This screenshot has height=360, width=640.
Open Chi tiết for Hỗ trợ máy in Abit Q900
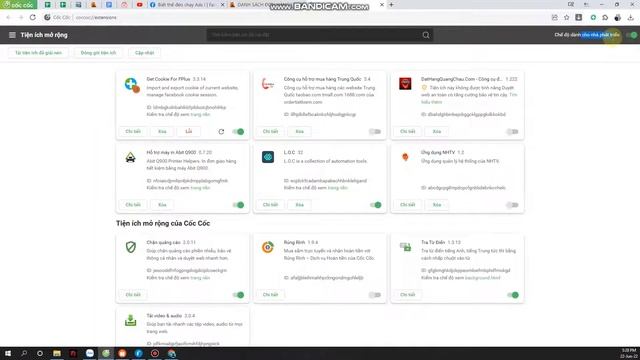[133, 204]
